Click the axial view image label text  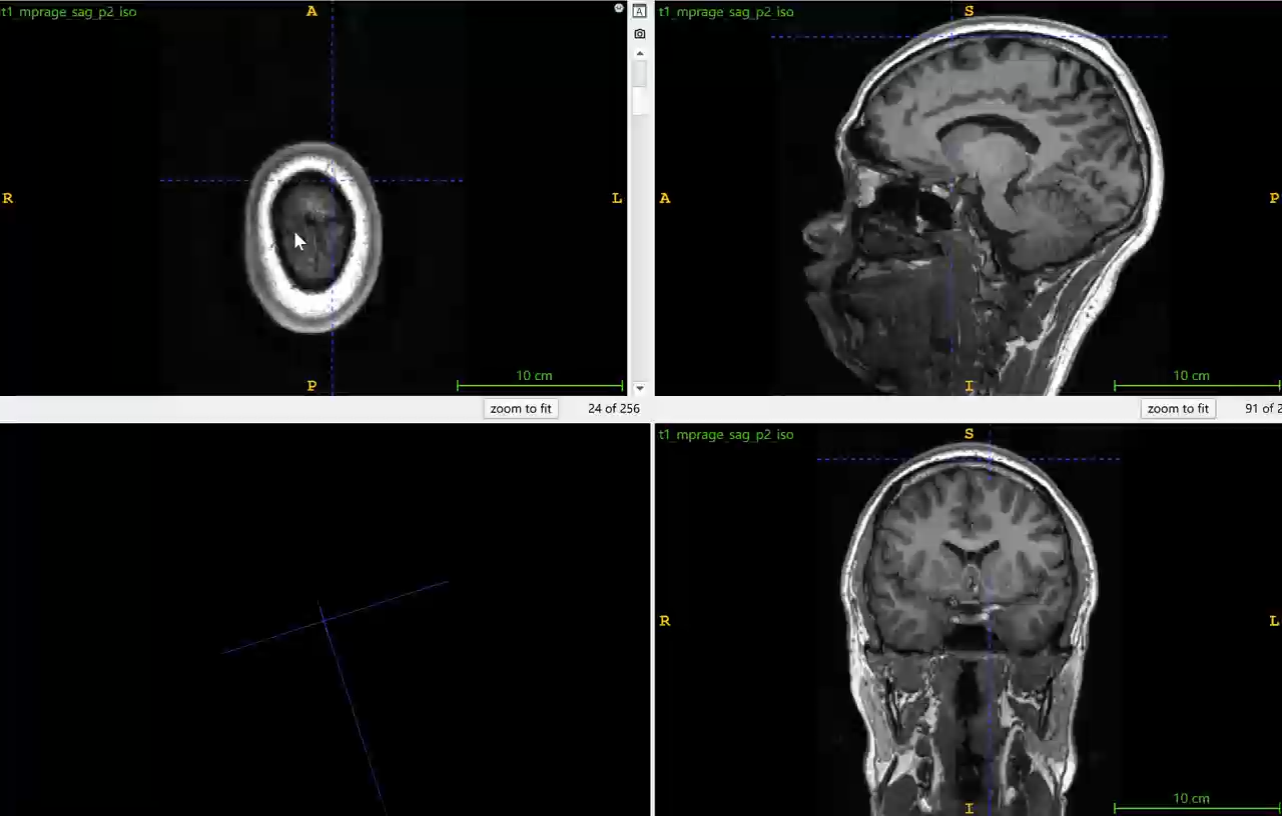click(x=68, y=12)
